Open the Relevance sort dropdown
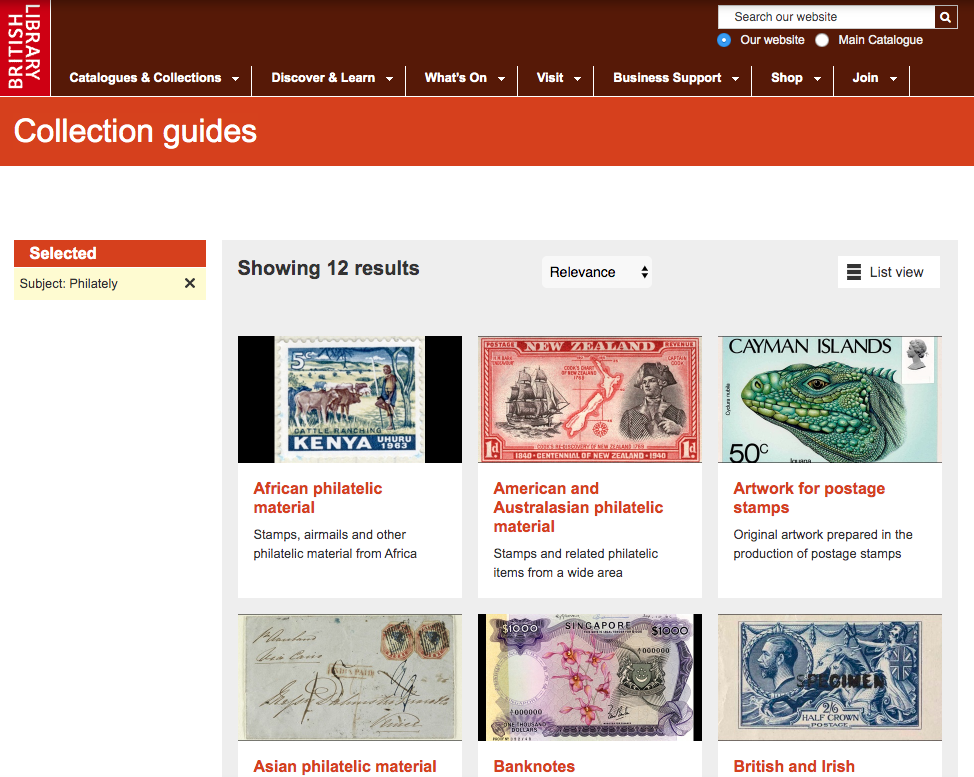This screenshot has height=777, width=974. coord(596,271)
